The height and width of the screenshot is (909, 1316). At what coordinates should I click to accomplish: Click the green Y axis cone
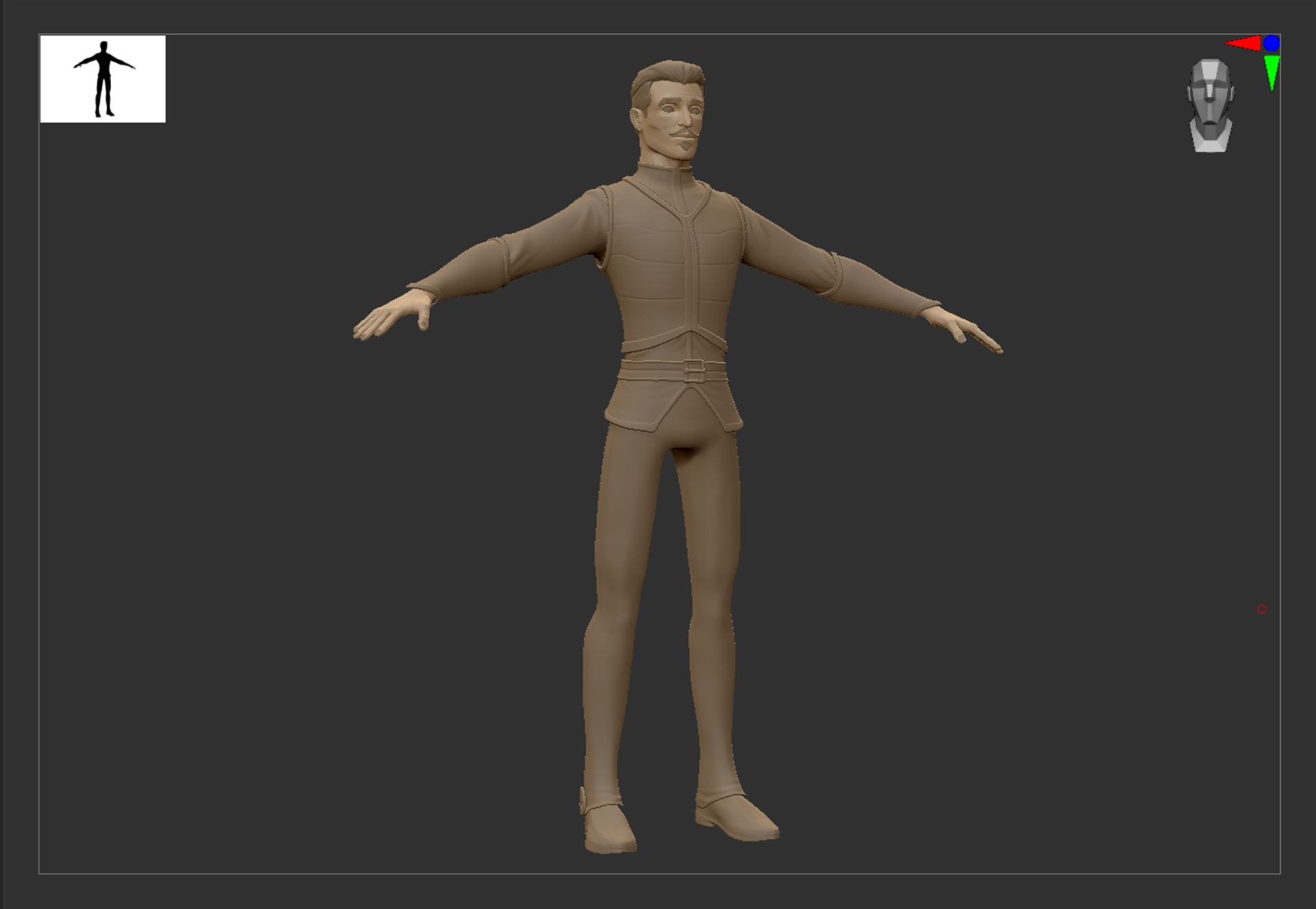pyautogui.click(x=1271, y=73)
